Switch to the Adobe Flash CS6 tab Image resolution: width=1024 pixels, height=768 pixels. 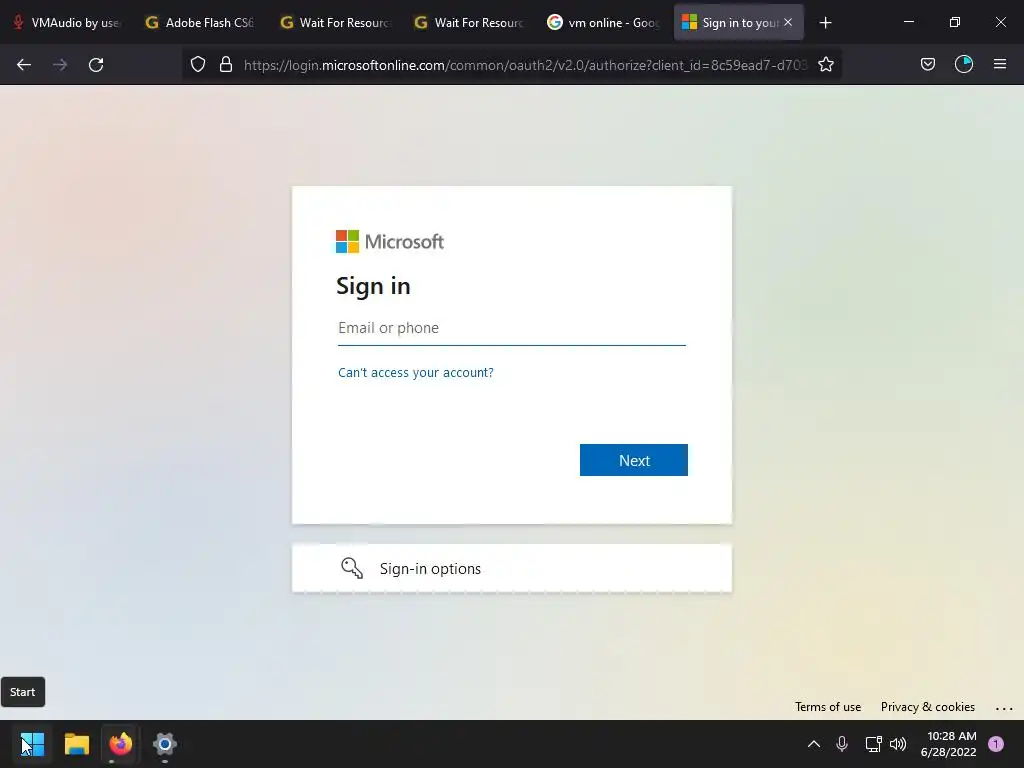pos(200,23)
